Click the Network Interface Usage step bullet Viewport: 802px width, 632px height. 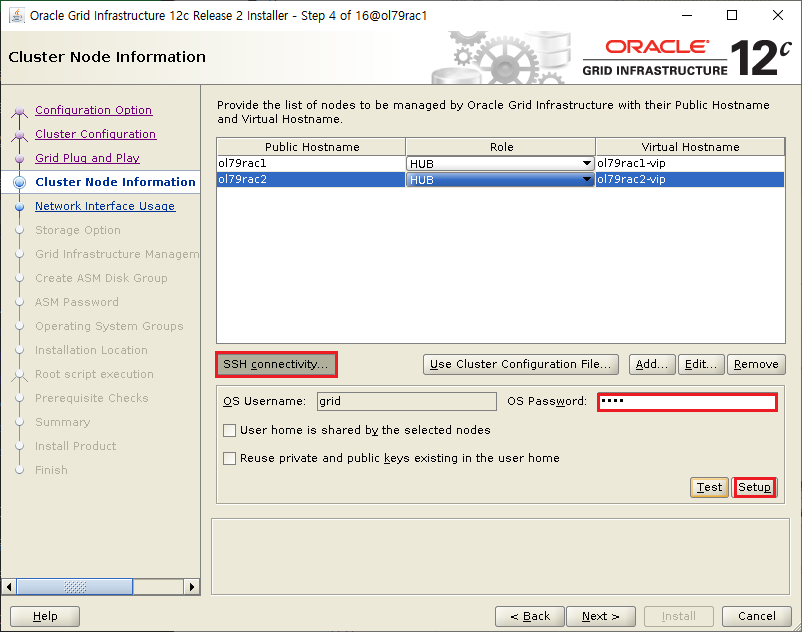[x=19, y=207]
